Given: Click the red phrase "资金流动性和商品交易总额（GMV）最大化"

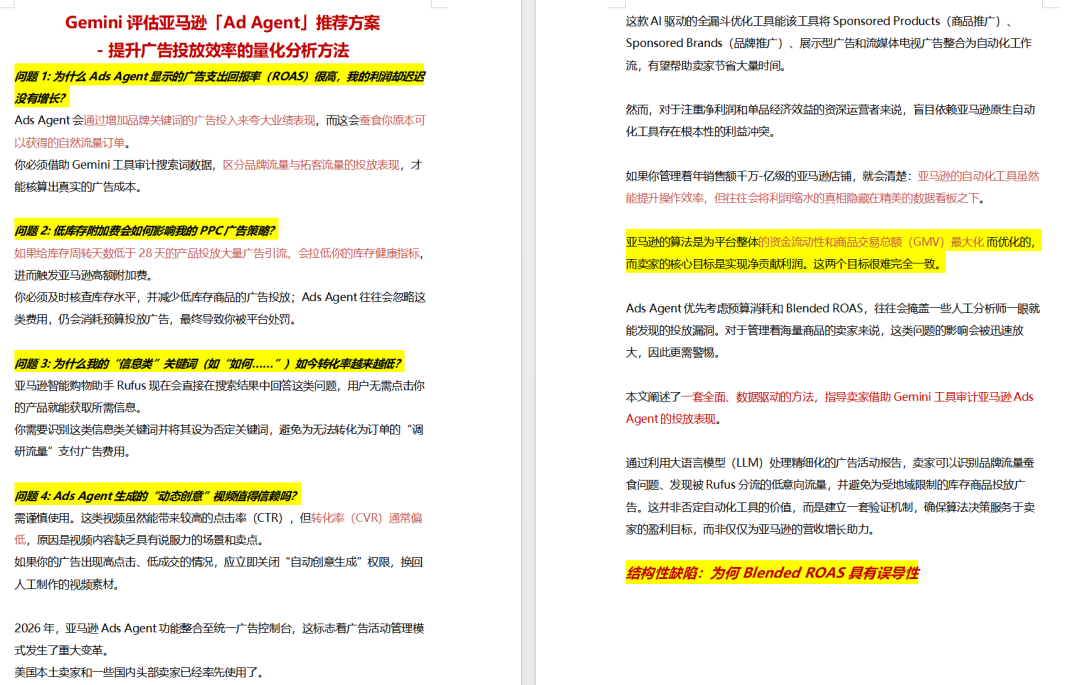Looking at the screenshot, I should click(870, 242).
